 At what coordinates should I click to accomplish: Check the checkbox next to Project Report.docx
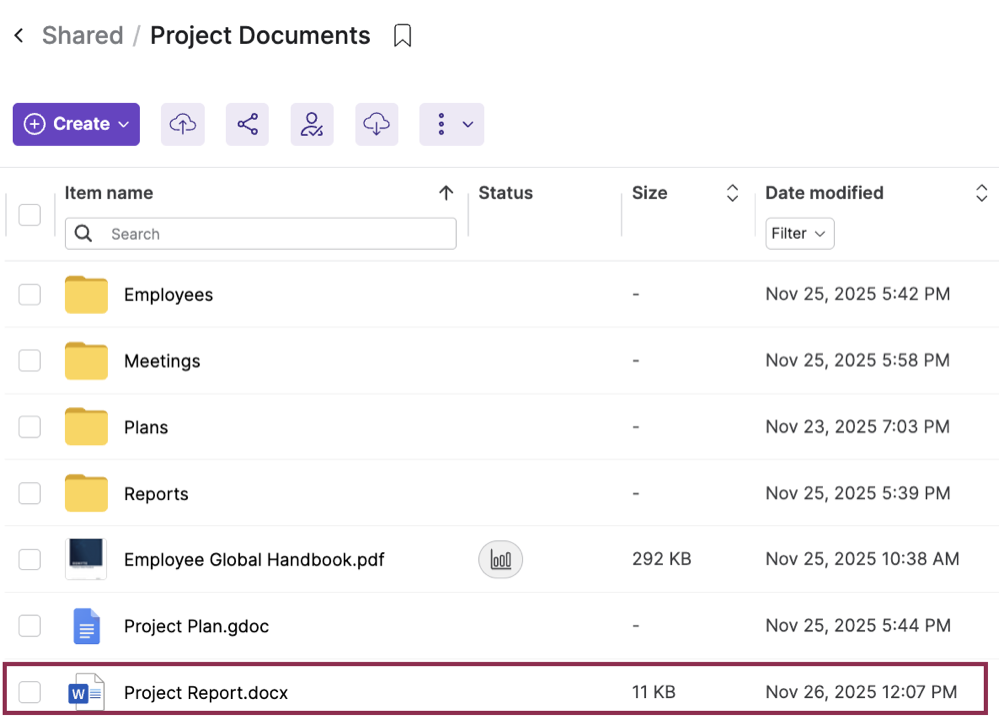coord(29,691)
